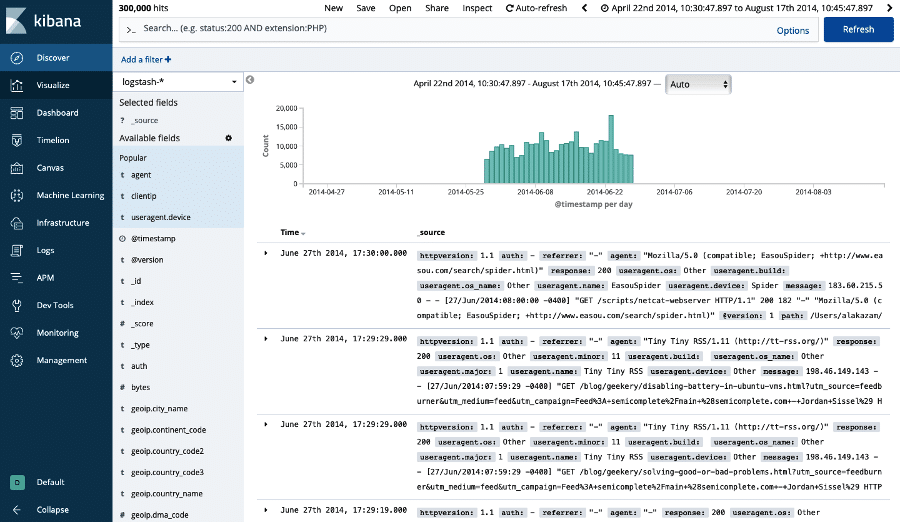Open Canvas workspace icon
Screen dimensions: 900x522
pos(18,168)
